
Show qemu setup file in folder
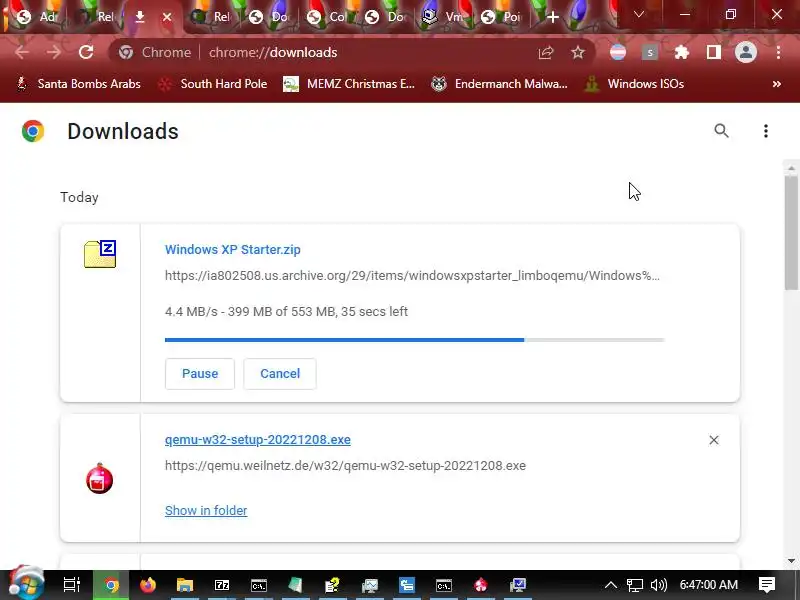[x=206, y=510]
